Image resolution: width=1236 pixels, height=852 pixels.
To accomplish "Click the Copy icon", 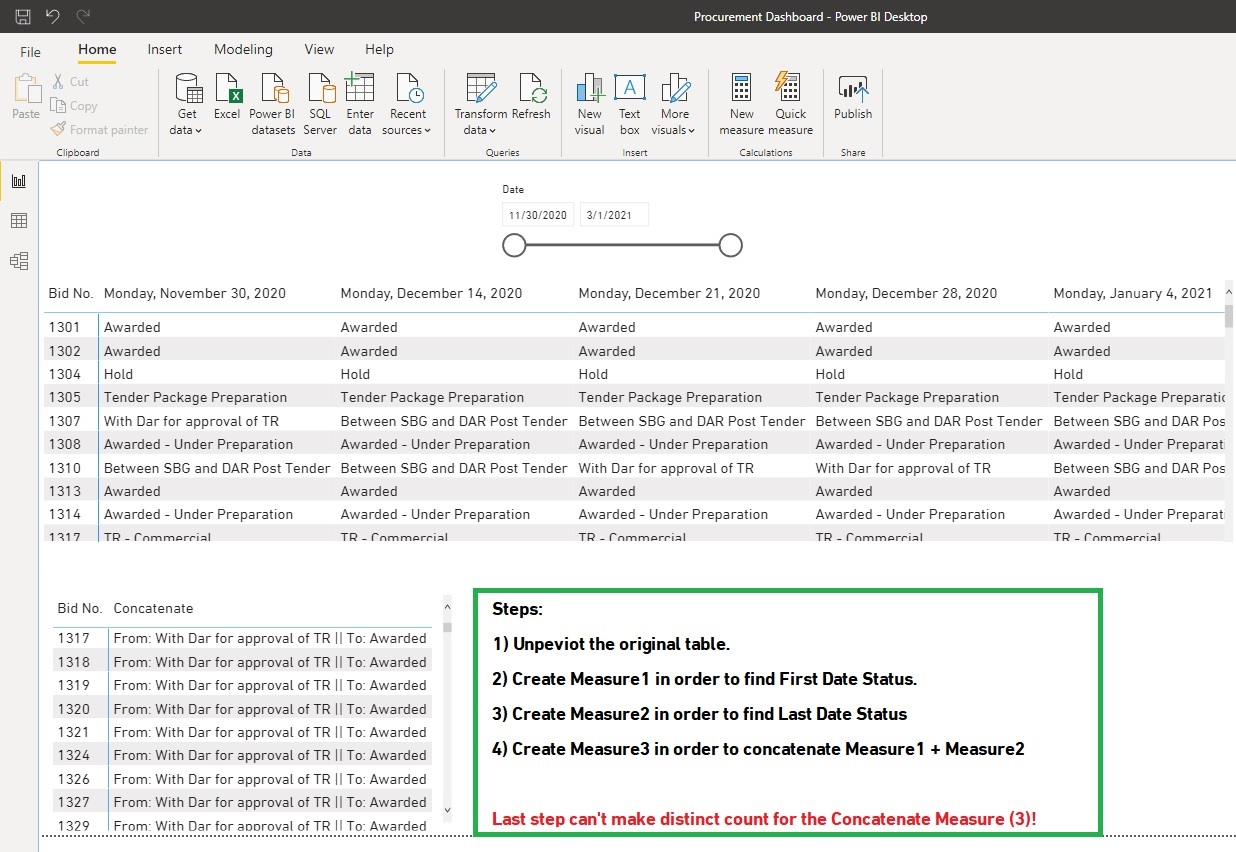I will pos(58,105).
